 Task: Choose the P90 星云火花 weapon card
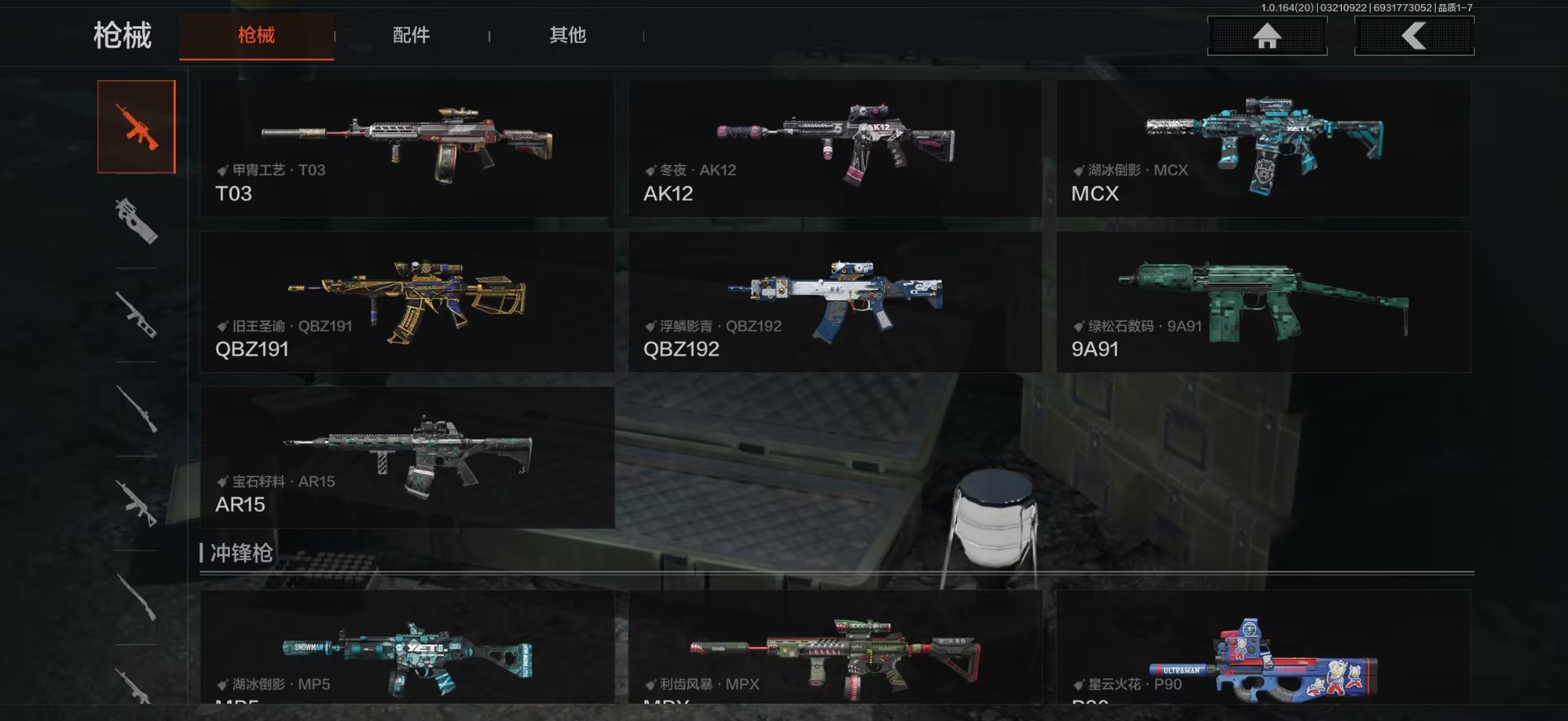(1263, 647)
